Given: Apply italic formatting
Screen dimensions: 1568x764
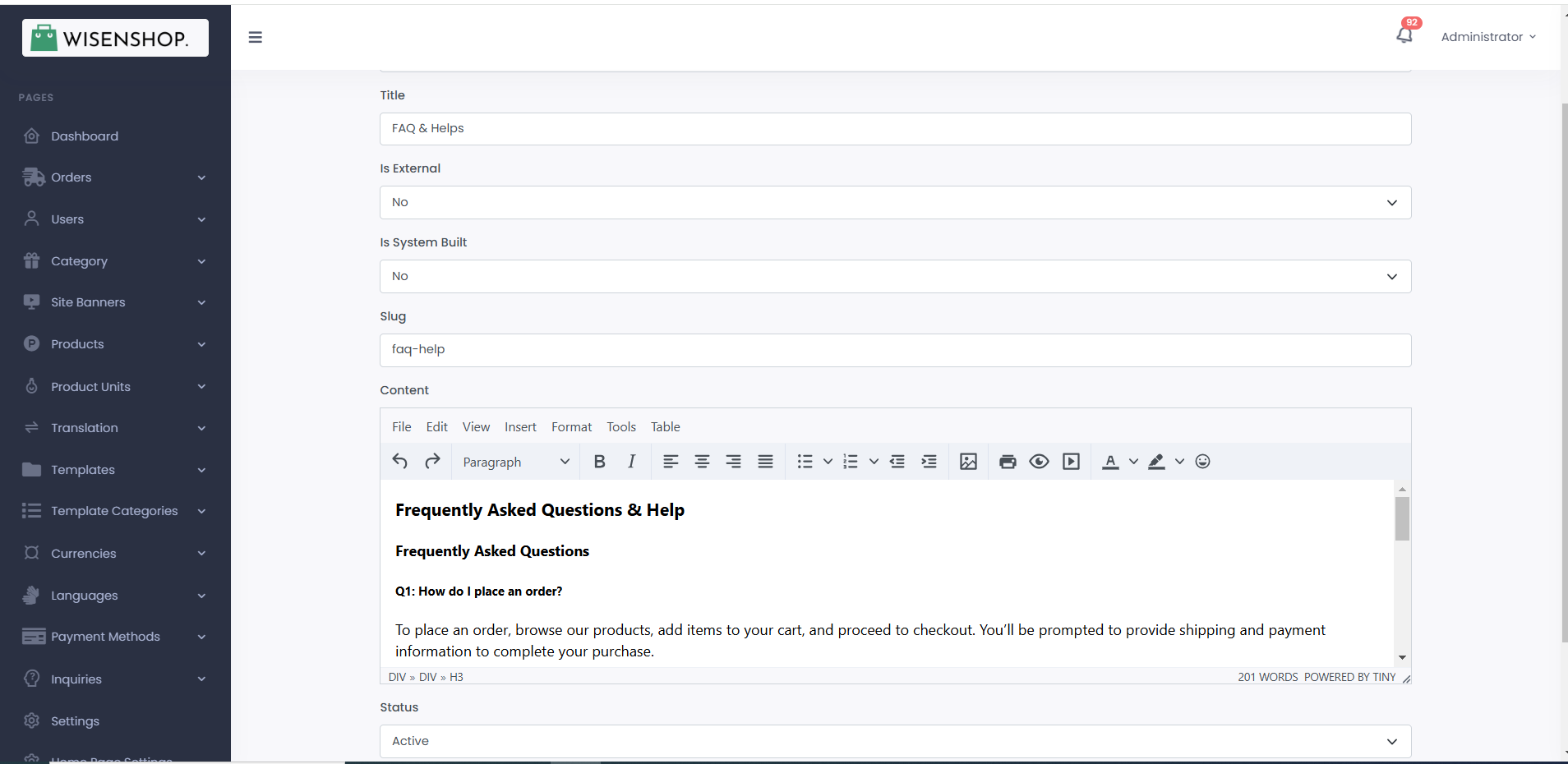Looking at the screenshot, I should pyautogui.click(x=630, y=461).
